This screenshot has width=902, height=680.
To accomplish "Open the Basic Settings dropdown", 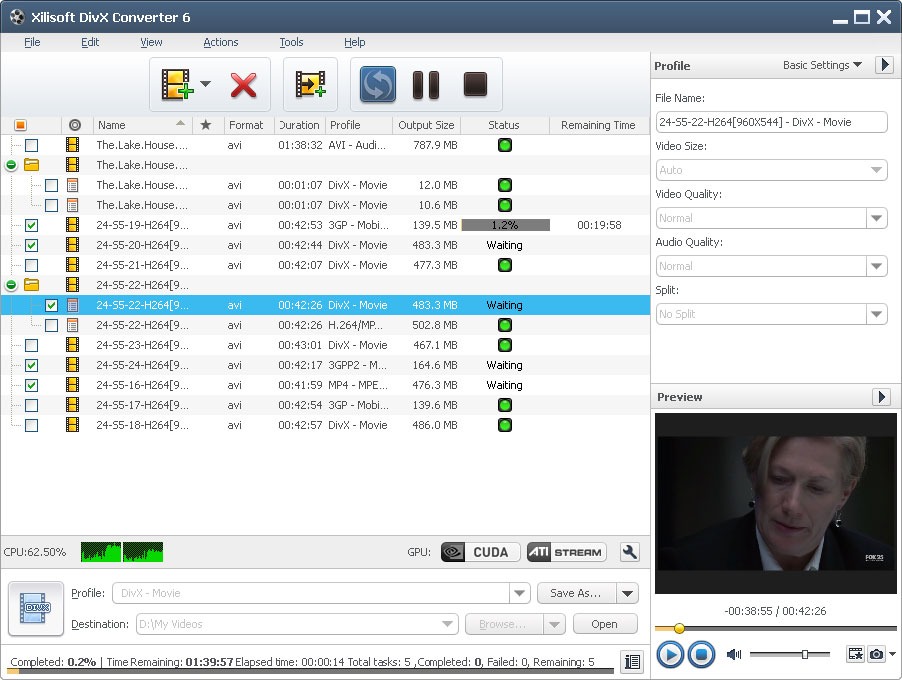I will (822, 65).
